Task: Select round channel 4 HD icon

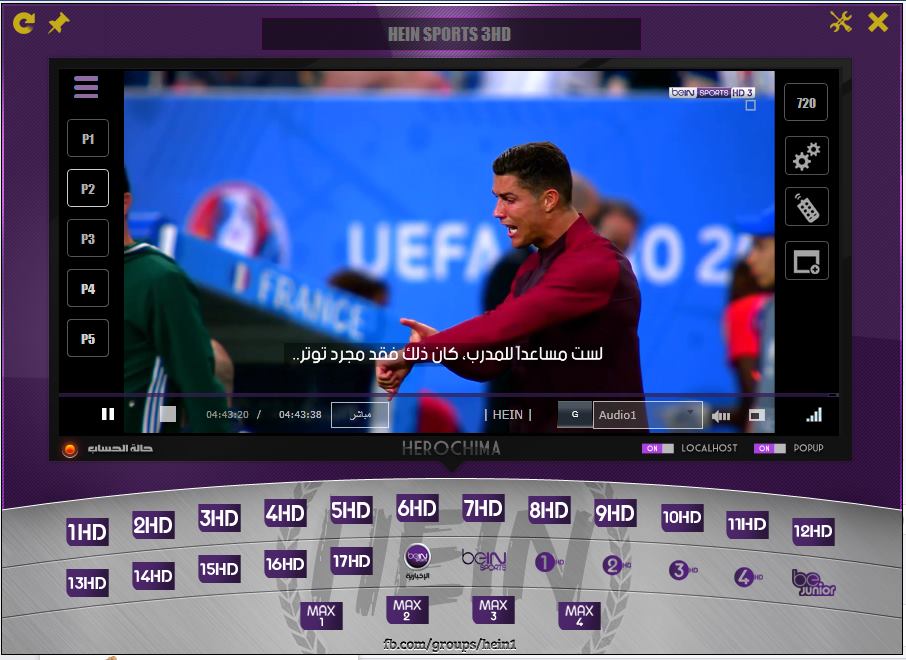Action: [748, 576]
